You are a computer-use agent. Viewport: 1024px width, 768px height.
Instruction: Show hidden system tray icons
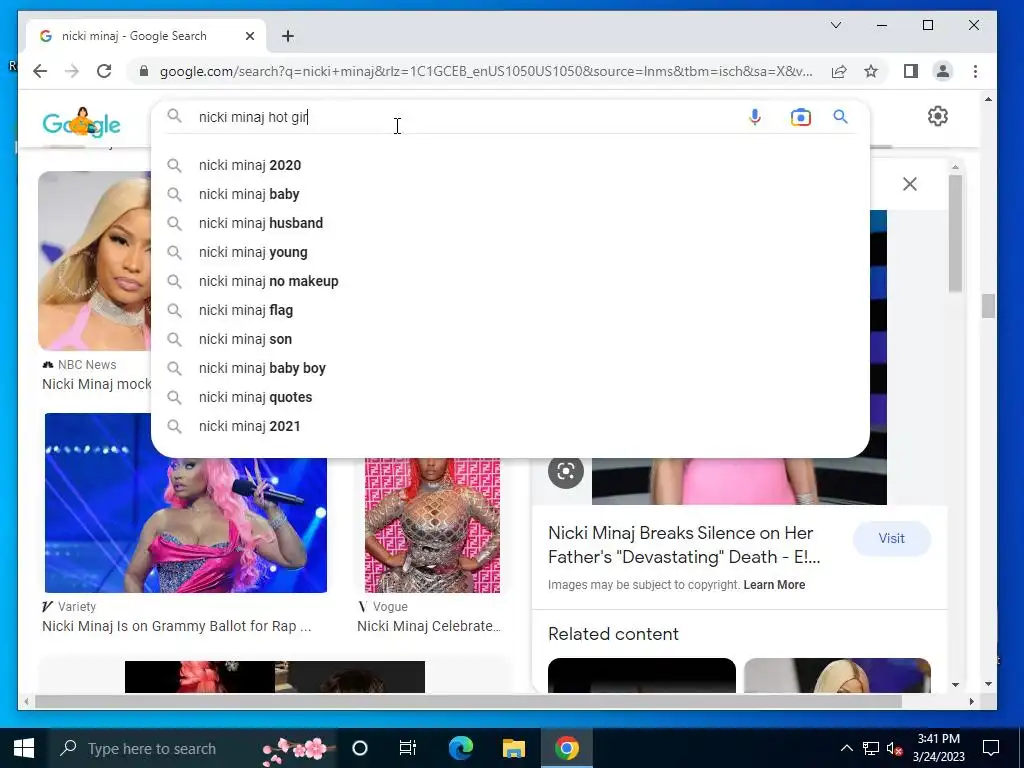846,748
